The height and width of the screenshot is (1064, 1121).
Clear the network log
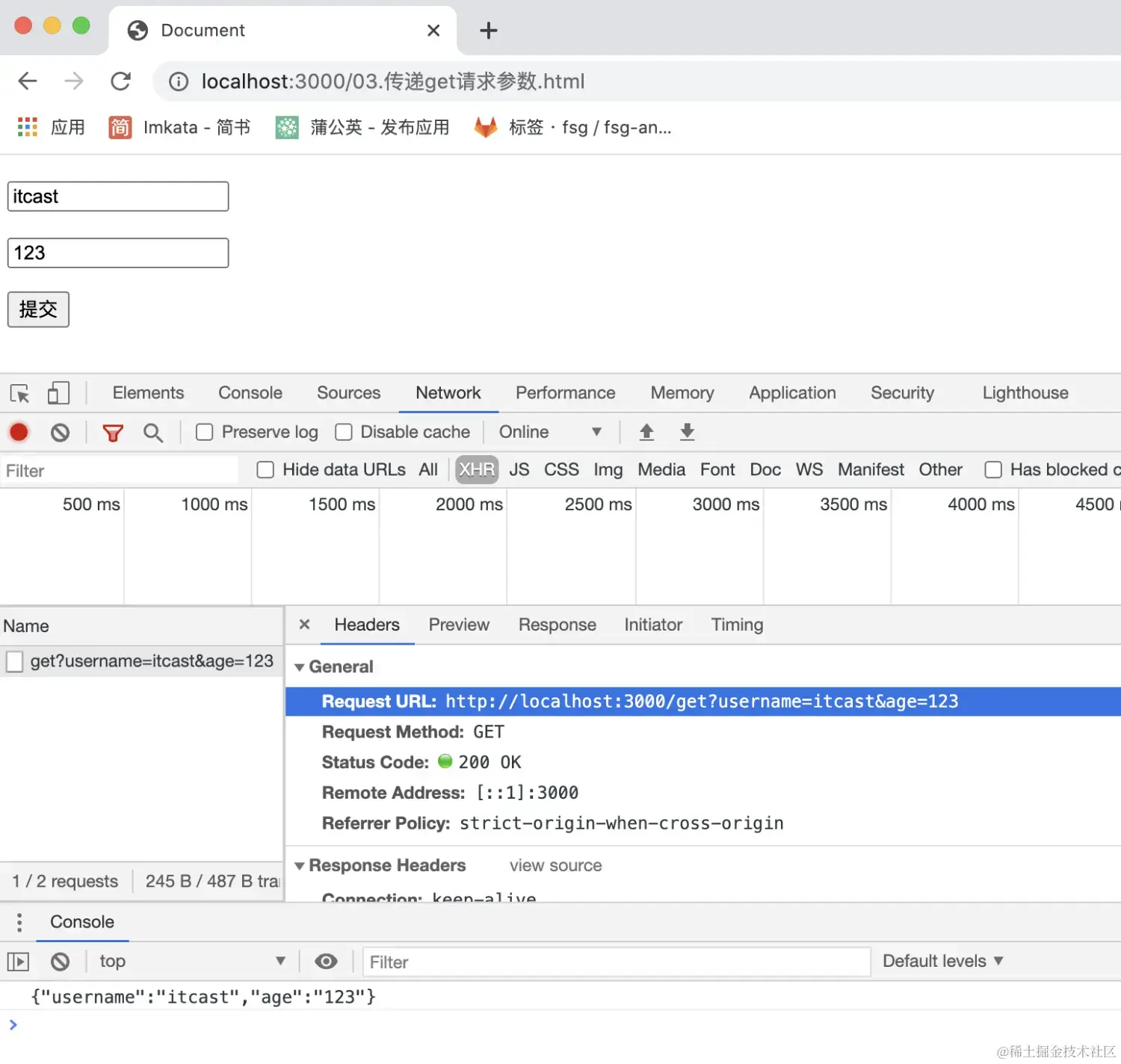point(61,432)
